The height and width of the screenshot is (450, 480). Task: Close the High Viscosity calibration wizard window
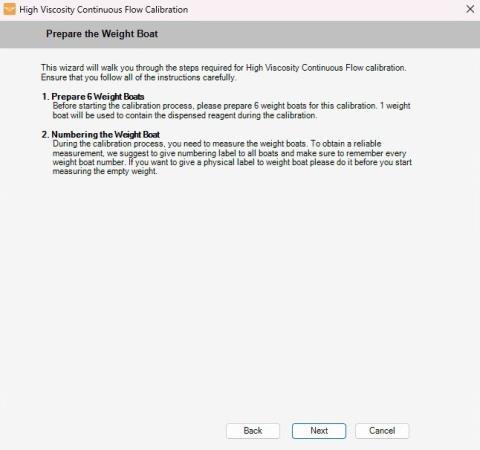[x=470, y=9]
